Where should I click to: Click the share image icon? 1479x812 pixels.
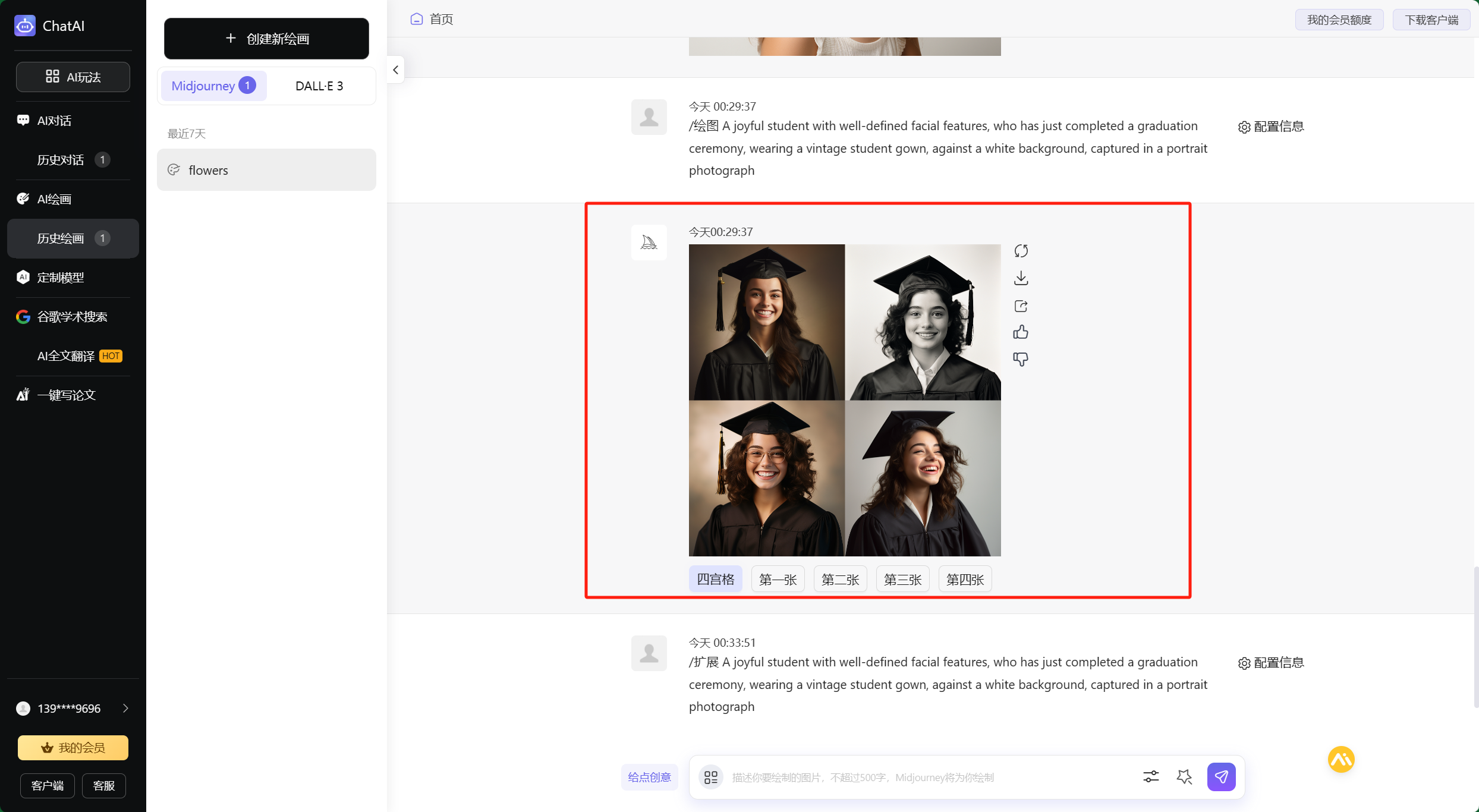(1021, 306)
